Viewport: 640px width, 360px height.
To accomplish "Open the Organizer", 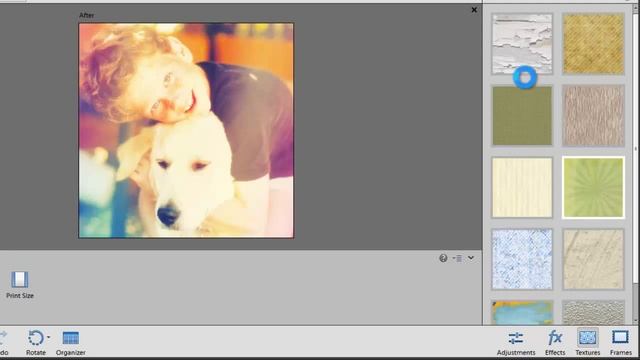I will (x=71, y=342).
